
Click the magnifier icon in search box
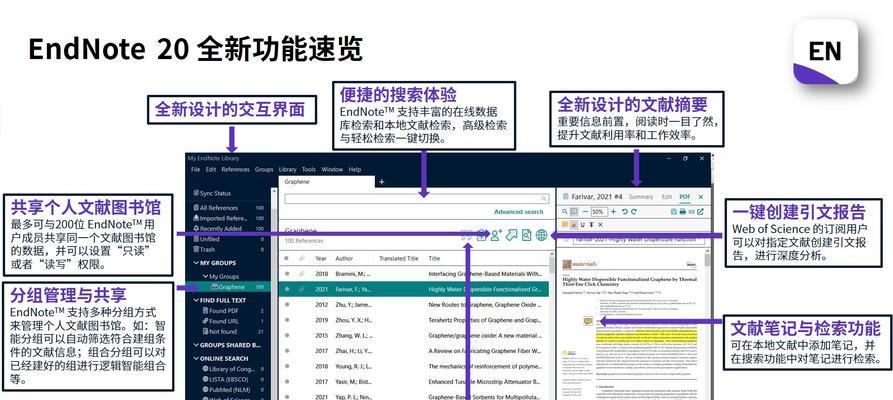[x=544, y=199]
